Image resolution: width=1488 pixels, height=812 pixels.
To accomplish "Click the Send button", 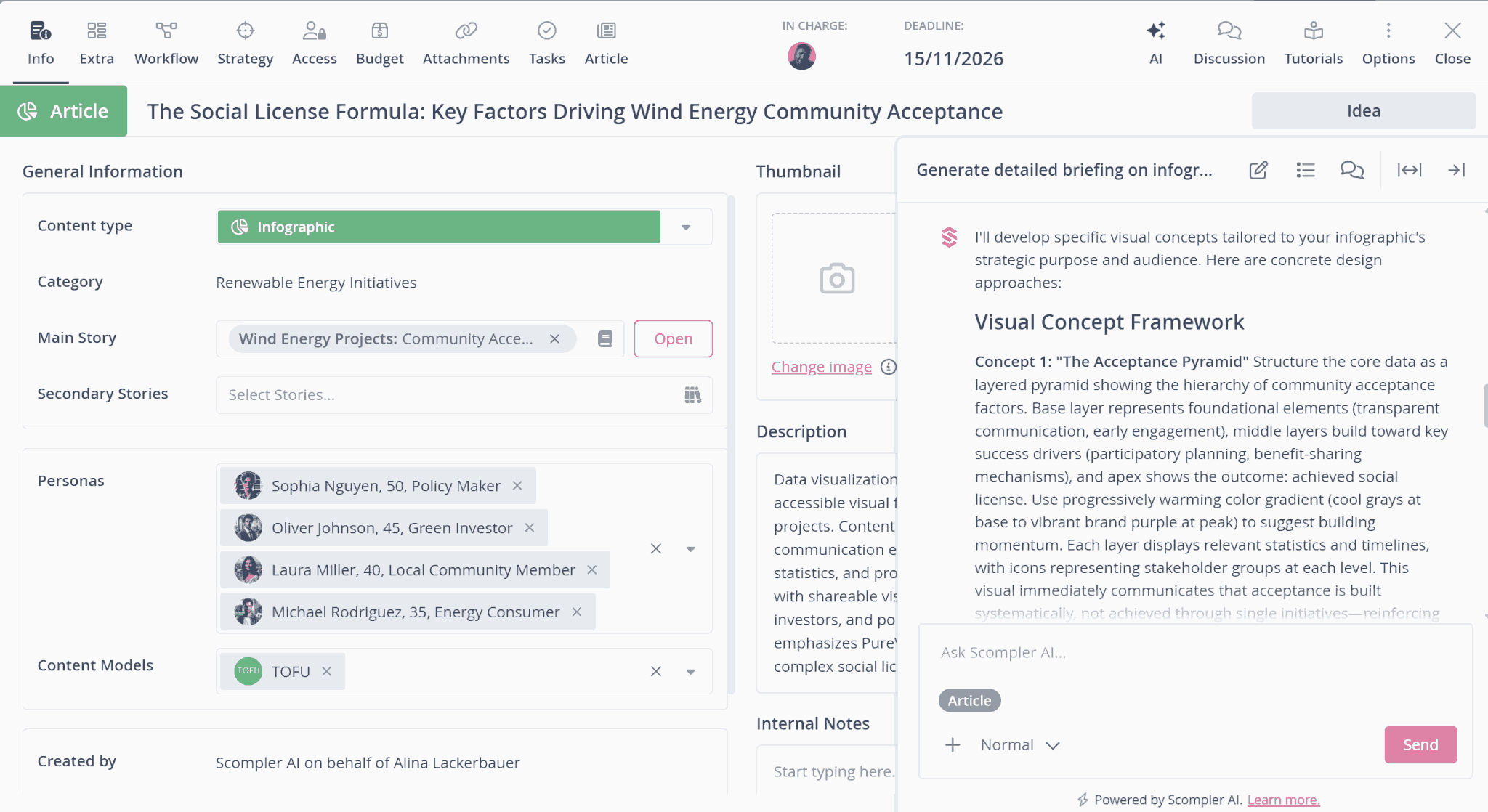I will point(1420,744).
